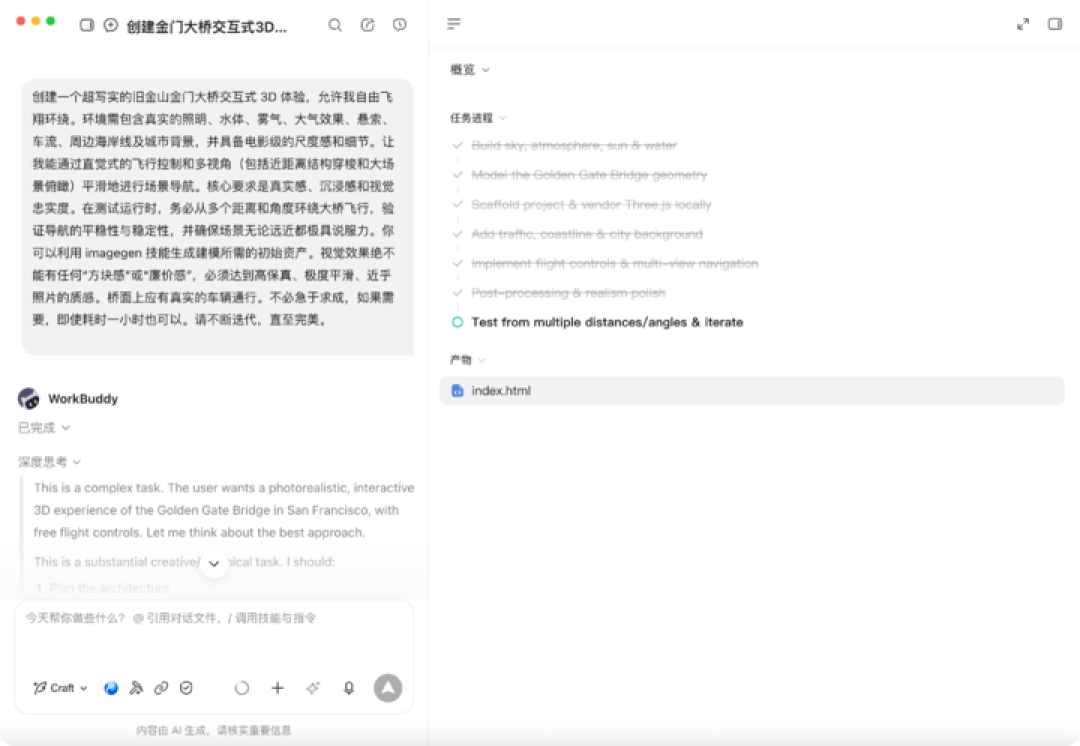Send message with the arrow button
Image resolution: width=1080 pixels, height=746 pixels.
(388, 687)
